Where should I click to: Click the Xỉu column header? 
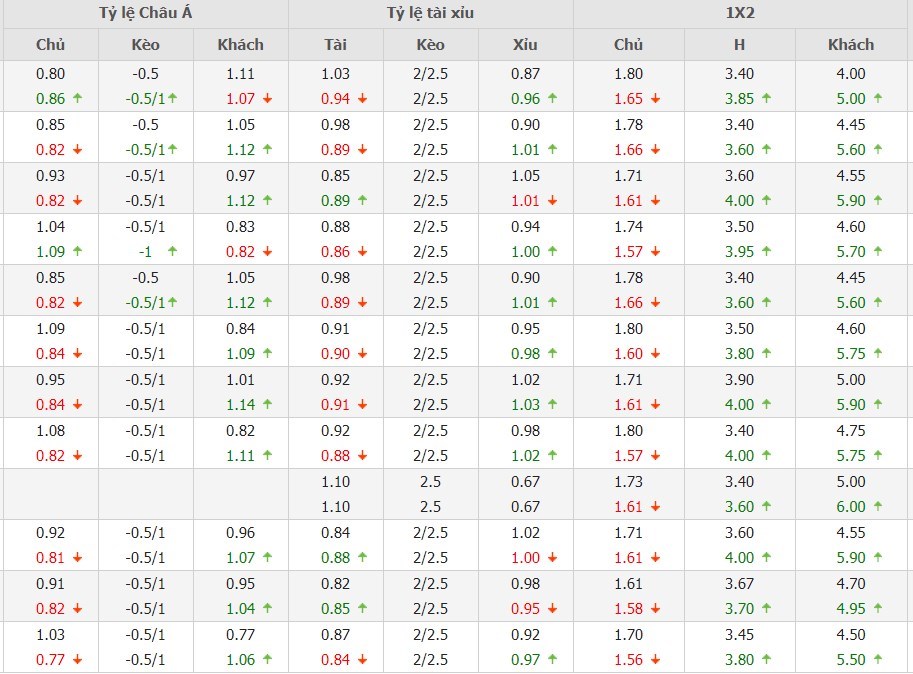[525, 44]
